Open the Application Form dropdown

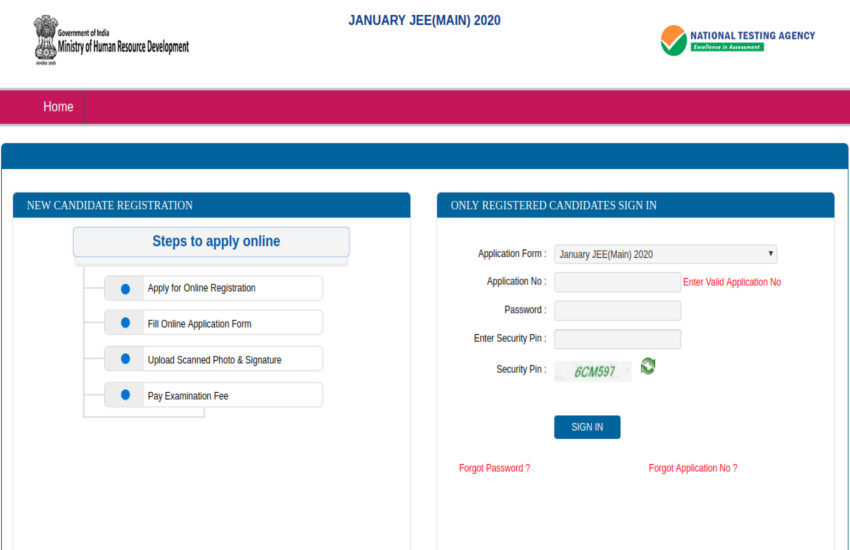665,254
